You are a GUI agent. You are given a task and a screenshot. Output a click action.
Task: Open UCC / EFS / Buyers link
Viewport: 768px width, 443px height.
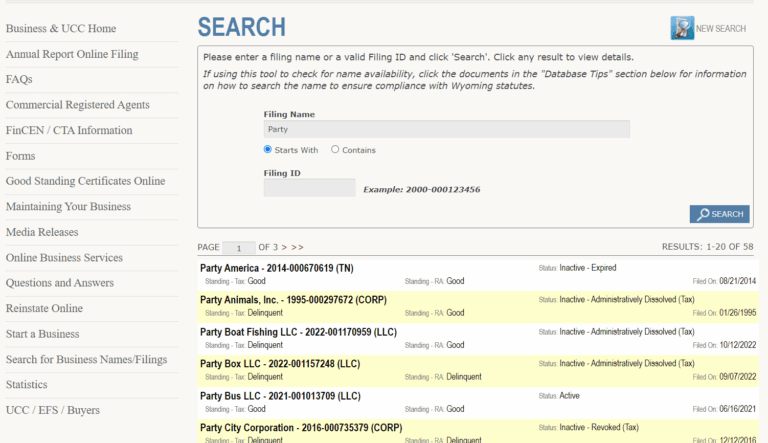[x=53, y=410]
